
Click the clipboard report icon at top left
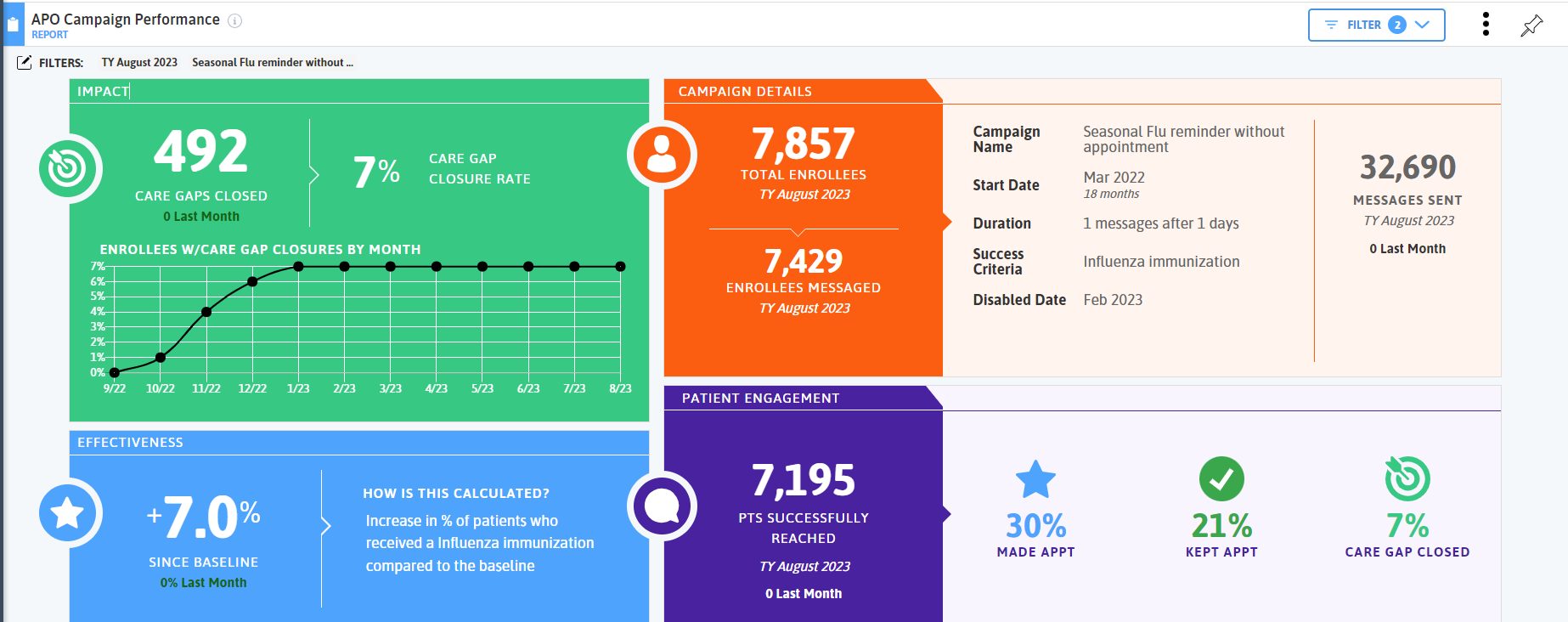point(13,25)
